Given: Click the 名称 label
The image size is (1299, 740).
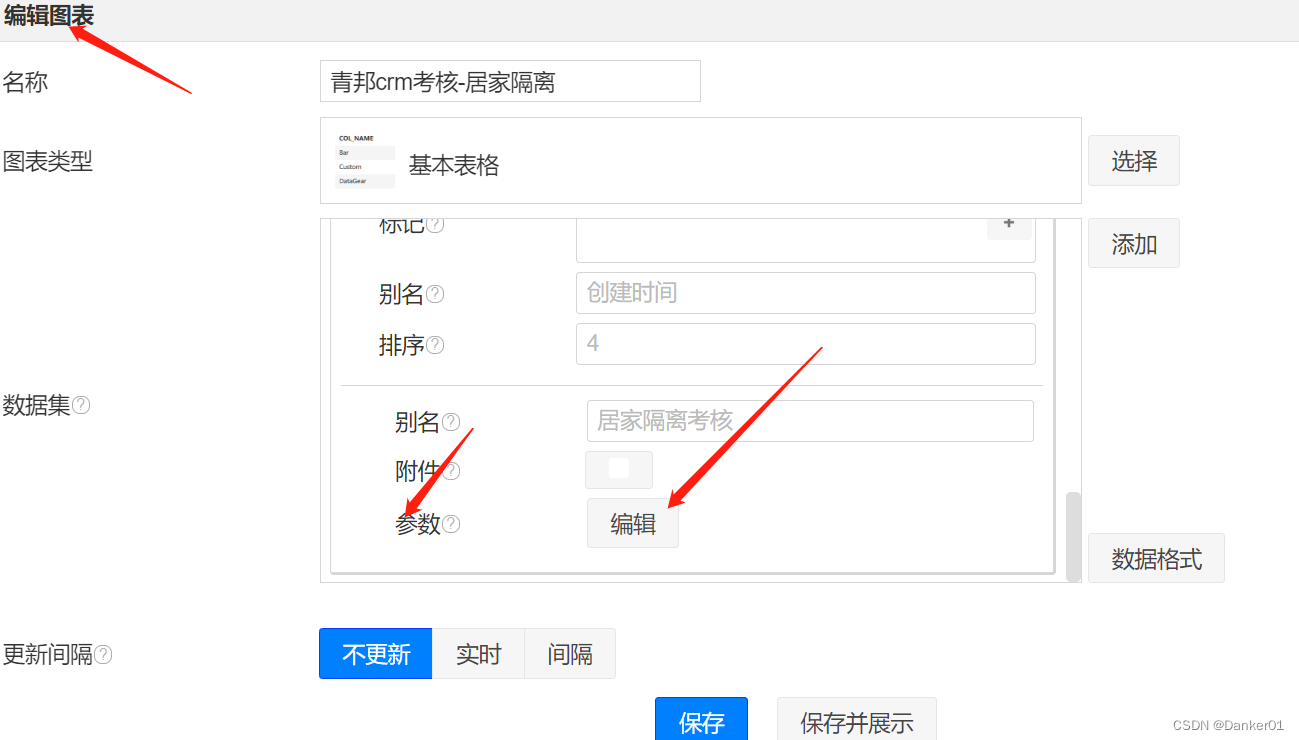Looking at the screenshot, I should (x=25, y=82).
